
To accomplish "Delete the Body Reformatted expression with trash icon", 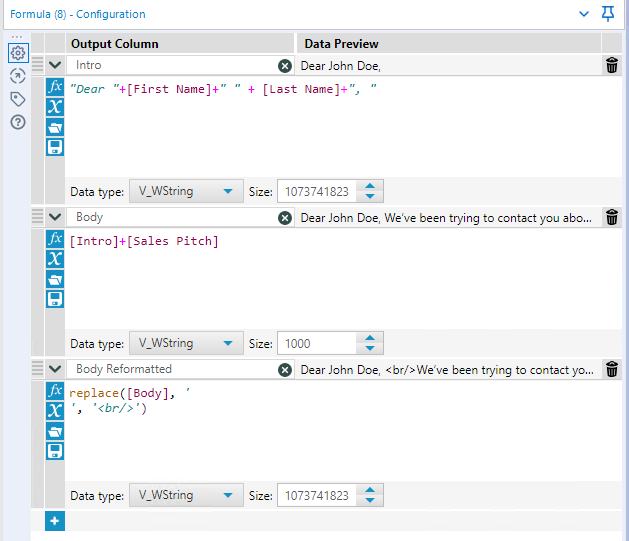I will click(x=612, y=369).
